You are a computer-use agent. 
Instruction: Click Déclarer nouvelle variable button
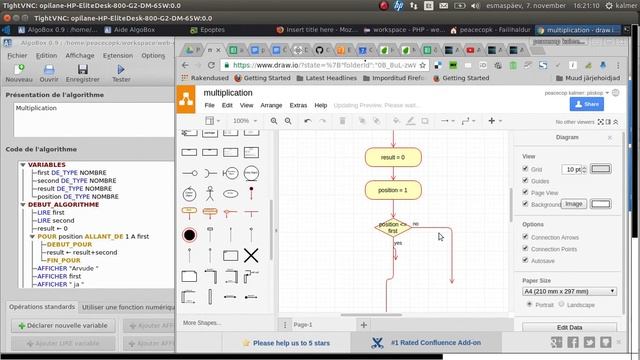[63, 326]
